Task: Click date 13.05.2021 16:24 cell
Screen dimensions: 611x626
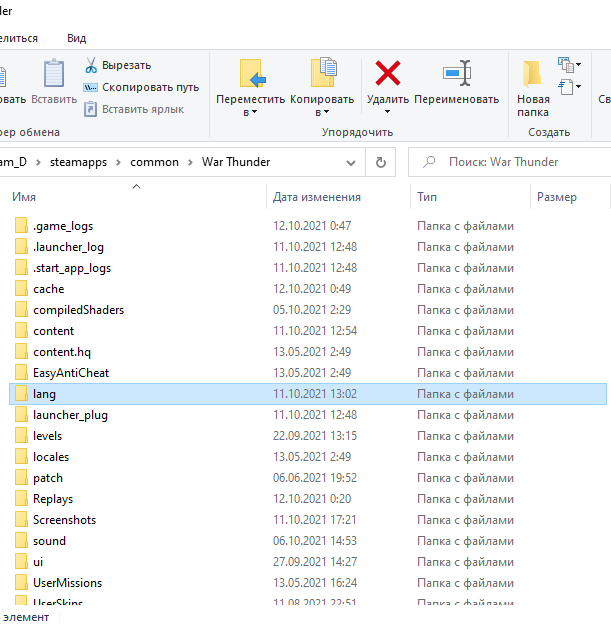Action: tap(315, 582)
